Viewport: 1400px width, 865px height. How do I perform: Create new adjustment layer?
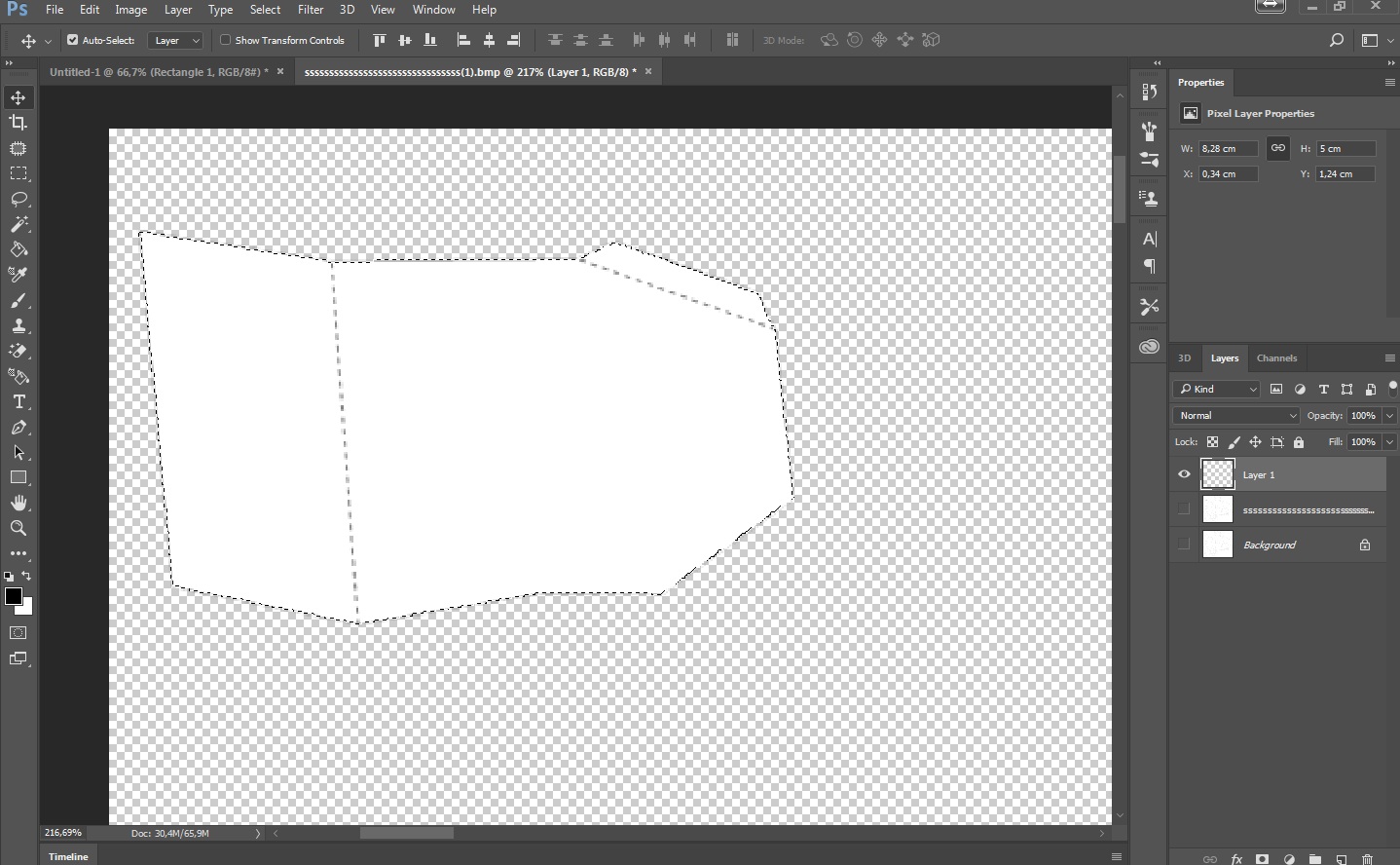(x=1289, y=859)
